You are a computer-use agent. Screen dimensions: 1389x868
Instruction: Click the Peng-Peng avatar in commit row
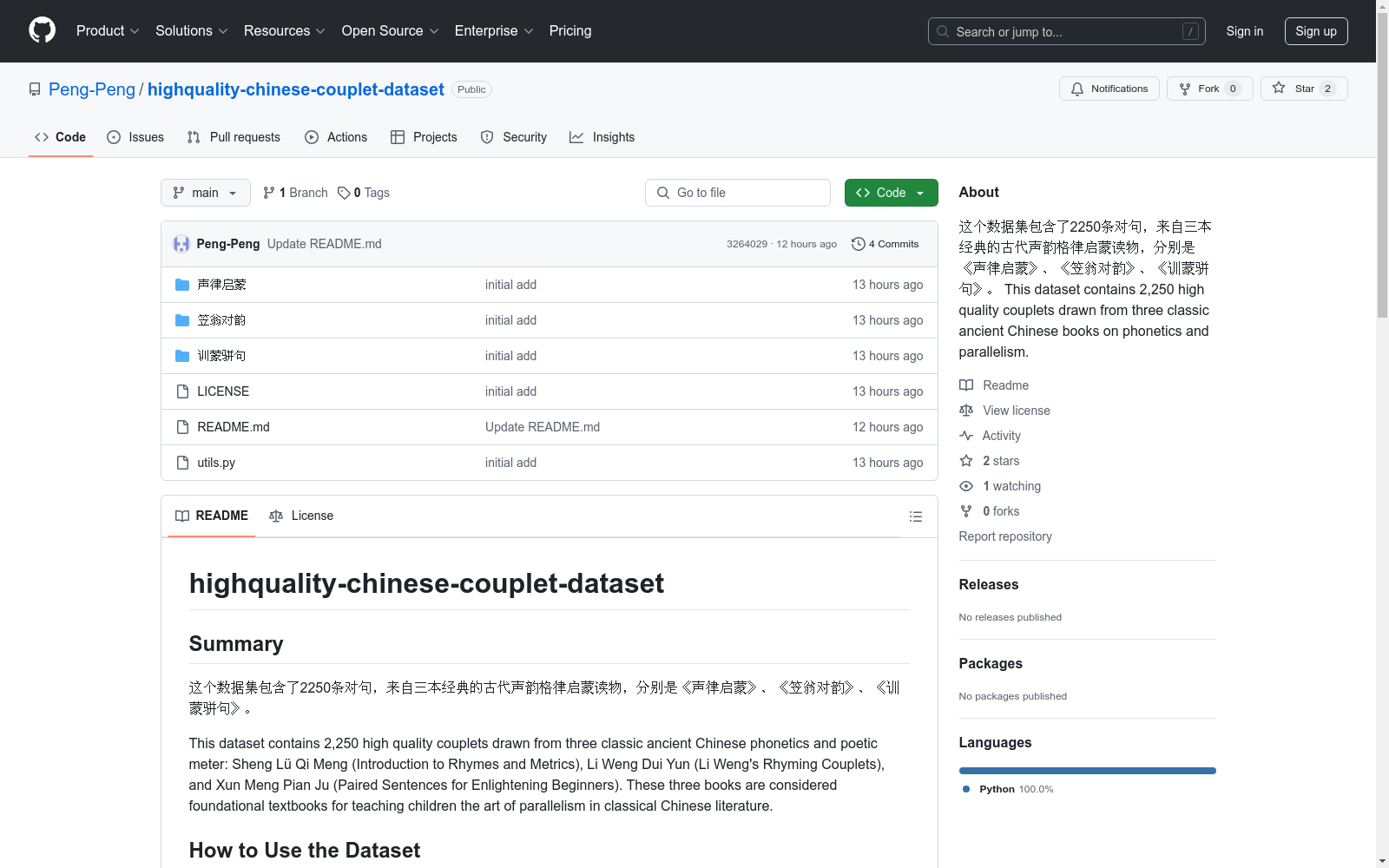pyautogui.click(x=181, y=244)
